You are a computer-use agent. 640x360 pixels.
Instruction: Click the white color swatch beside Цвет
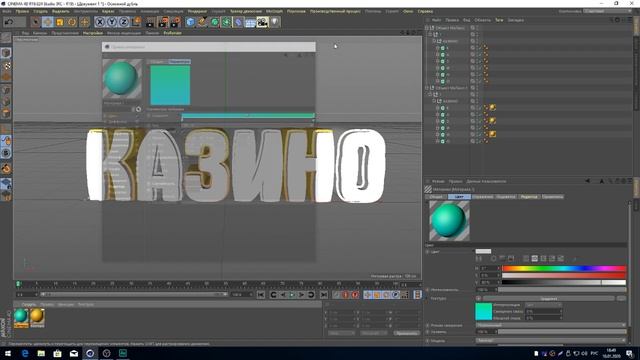point(483,251)
